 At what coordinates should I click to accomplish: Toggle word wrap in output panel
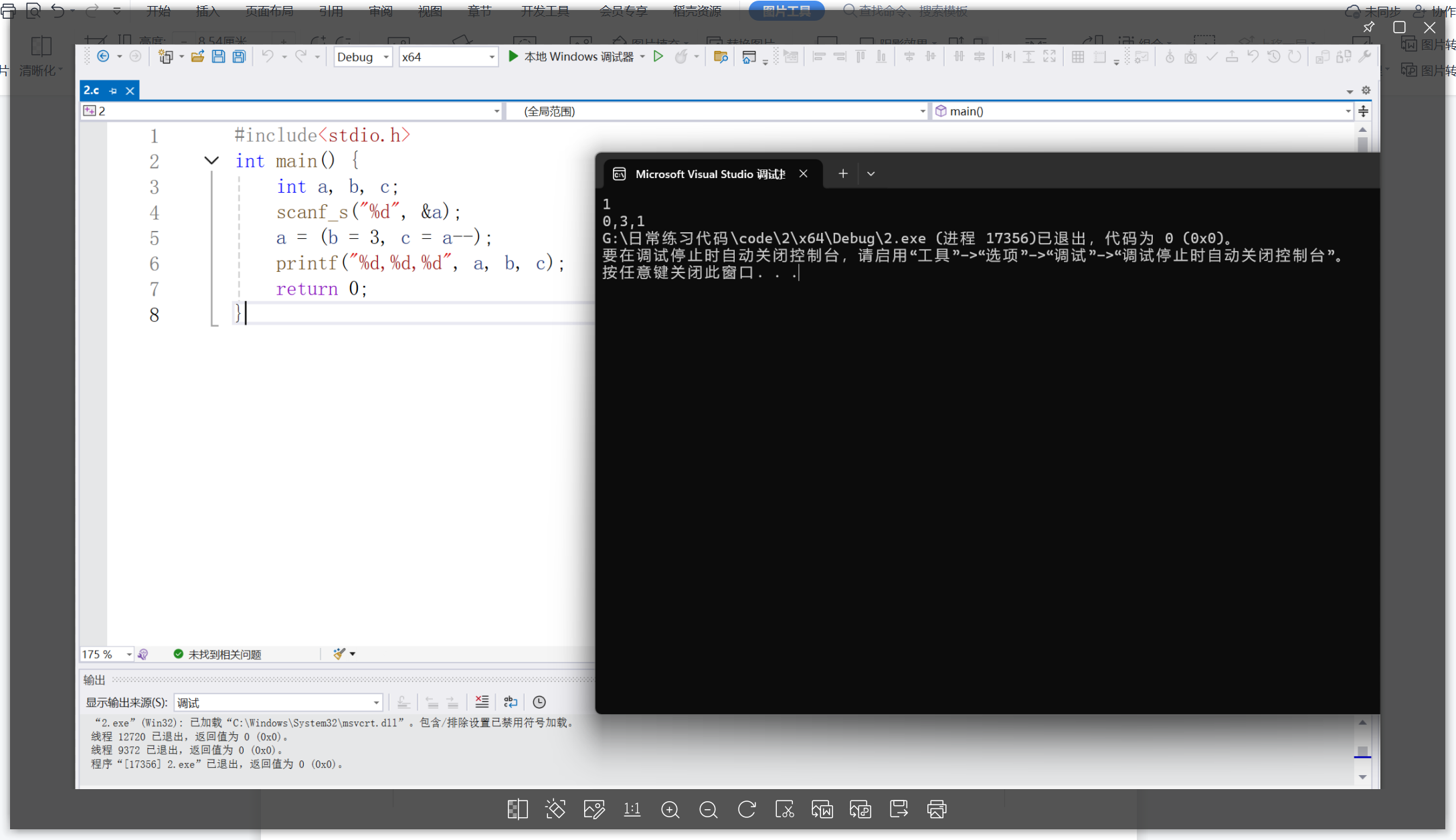pos(511,701)
